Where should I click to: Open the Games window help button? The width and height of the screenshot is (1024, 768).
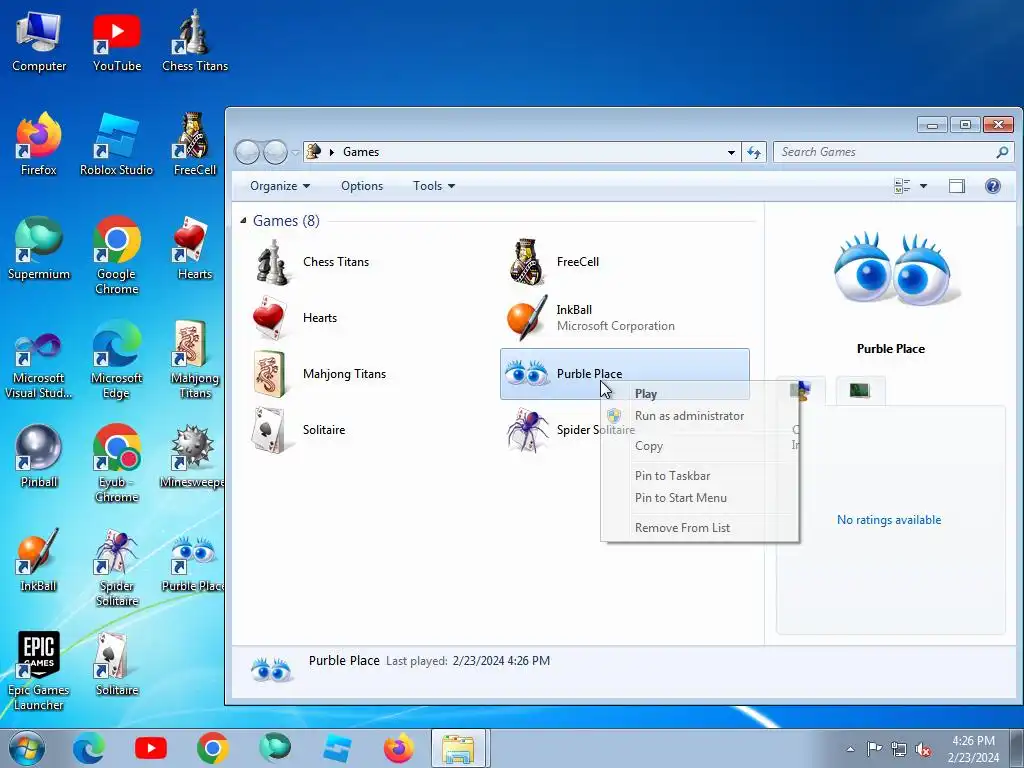993,186
